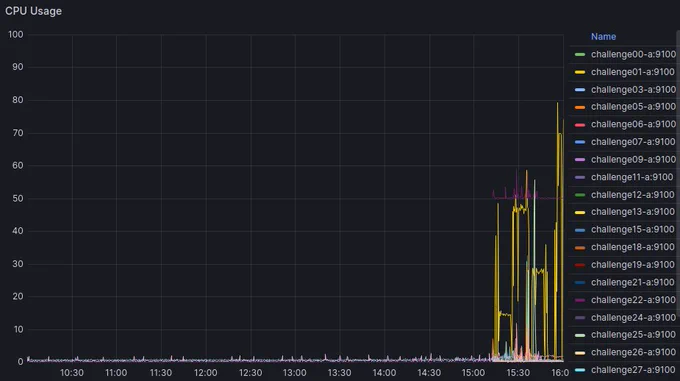
Task: Pick color for challenge12-a:9100 green swatch
Action: point(580,195)
